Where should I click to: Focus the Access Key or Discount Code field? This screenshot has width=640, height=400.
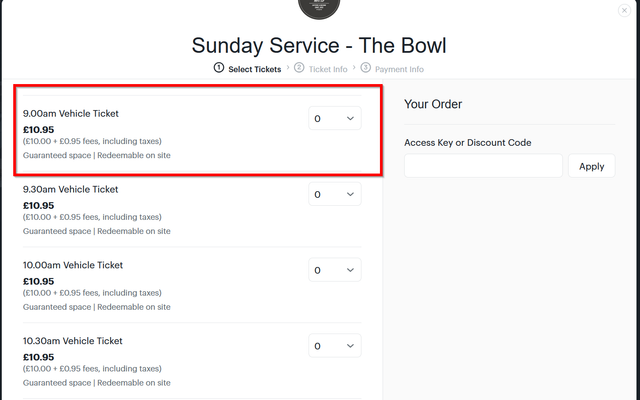coord(483,166)
